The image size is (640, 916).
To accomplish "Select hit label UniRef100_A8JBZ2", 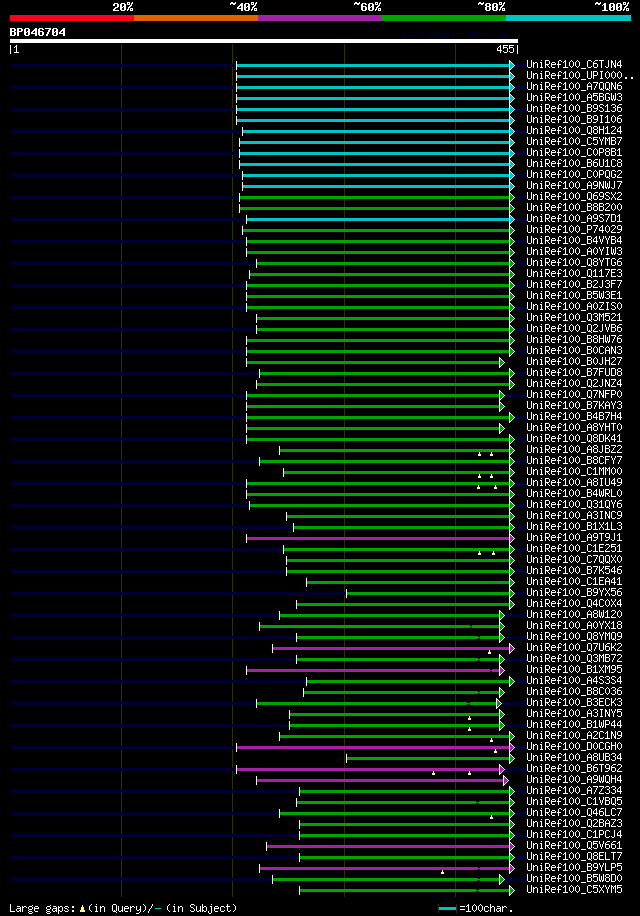I will tap(574, 450).
